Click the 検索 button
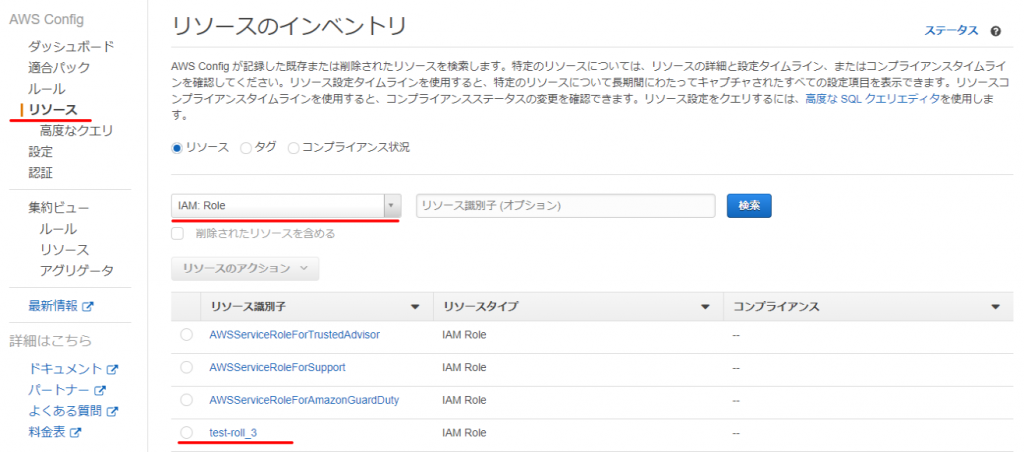 point(749,206)
